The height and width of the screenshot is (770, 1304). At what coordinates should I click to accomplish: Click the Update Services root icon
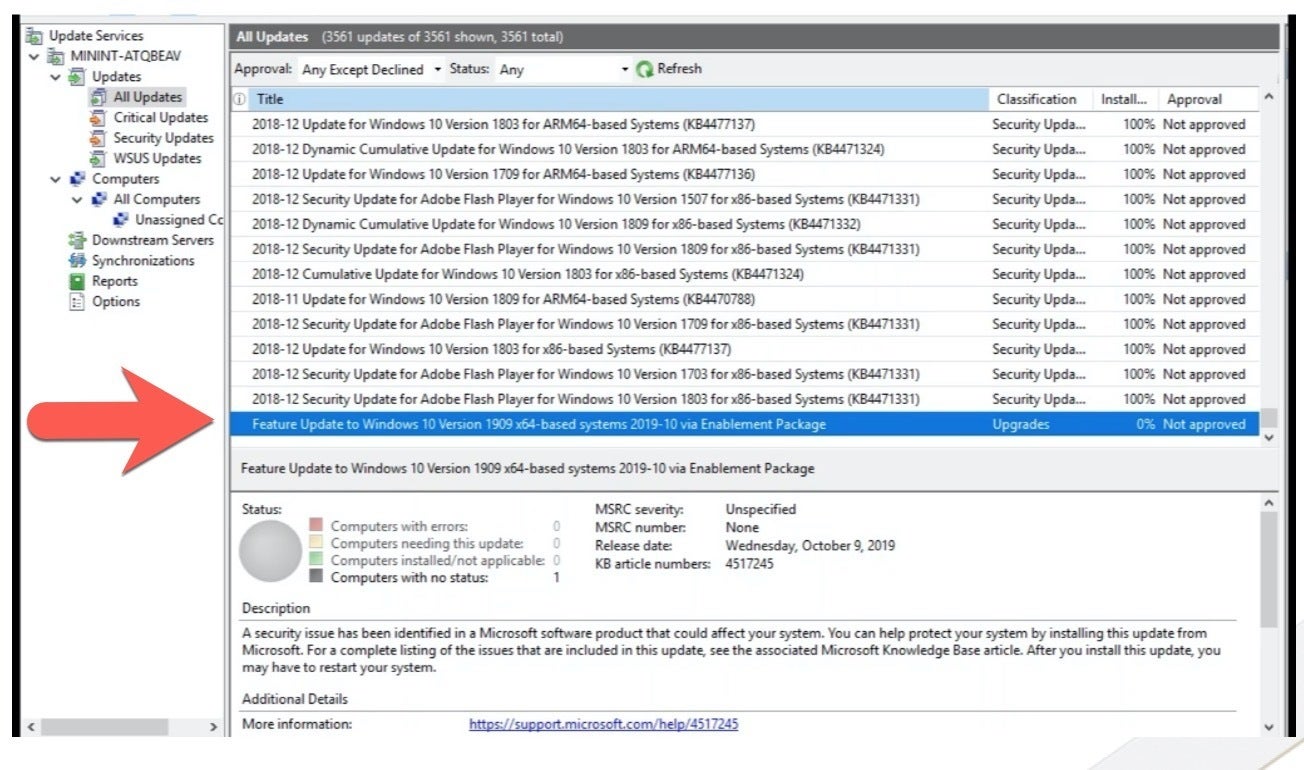pos(35,36)
